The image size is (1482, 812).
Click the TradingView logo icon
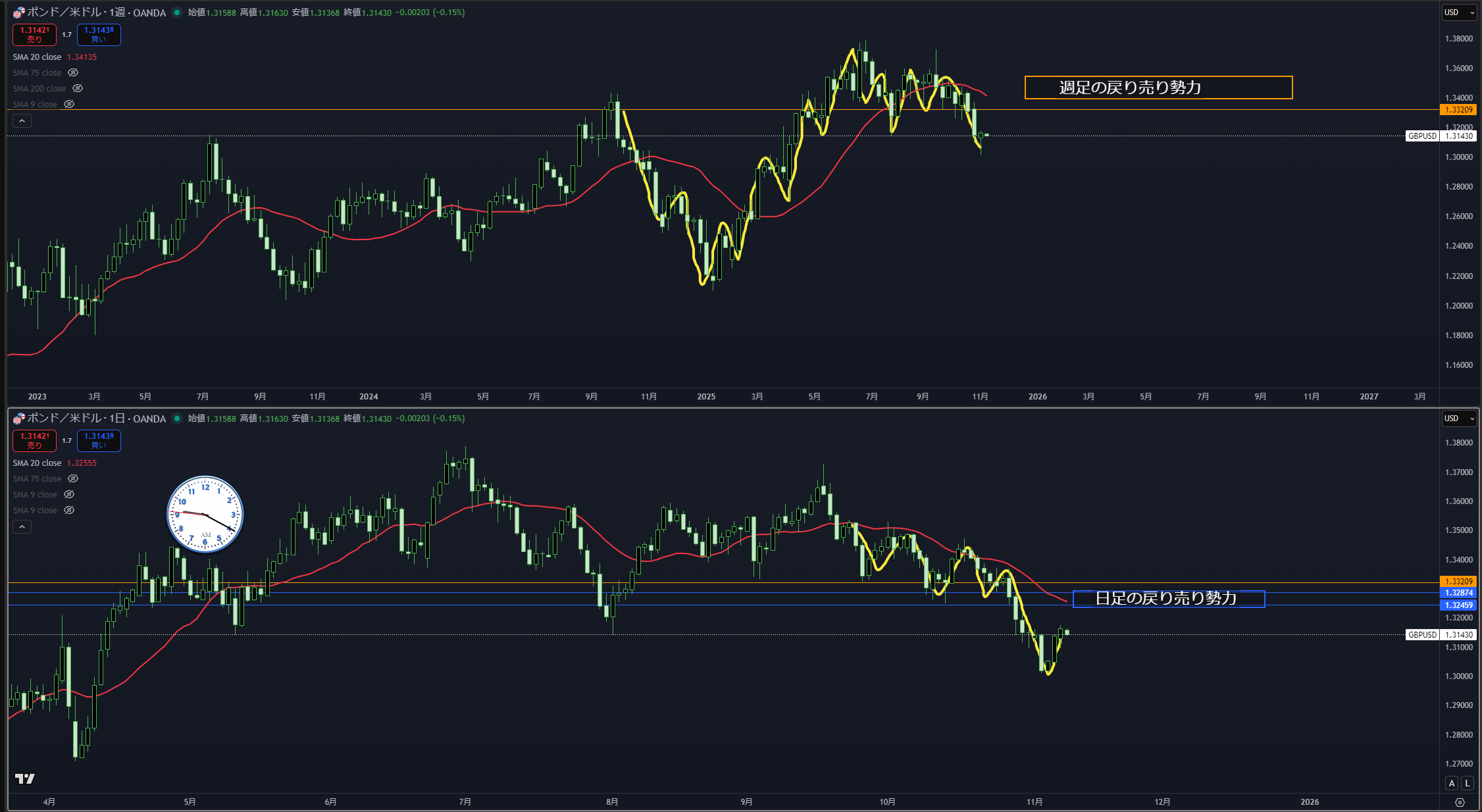[25, 779]
